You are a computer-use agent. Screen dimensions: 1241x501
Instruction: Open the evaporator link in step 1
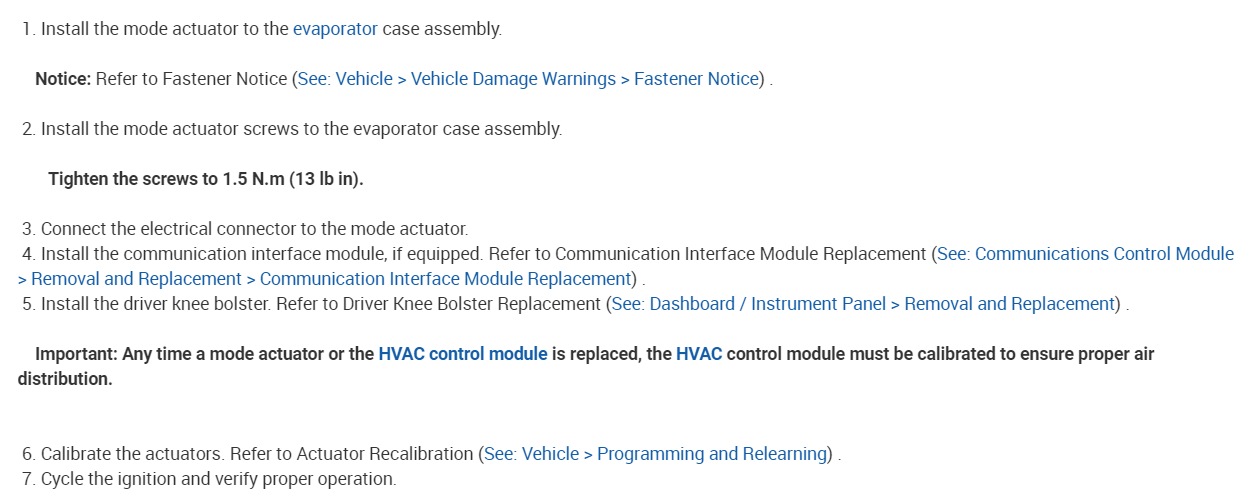335,29
